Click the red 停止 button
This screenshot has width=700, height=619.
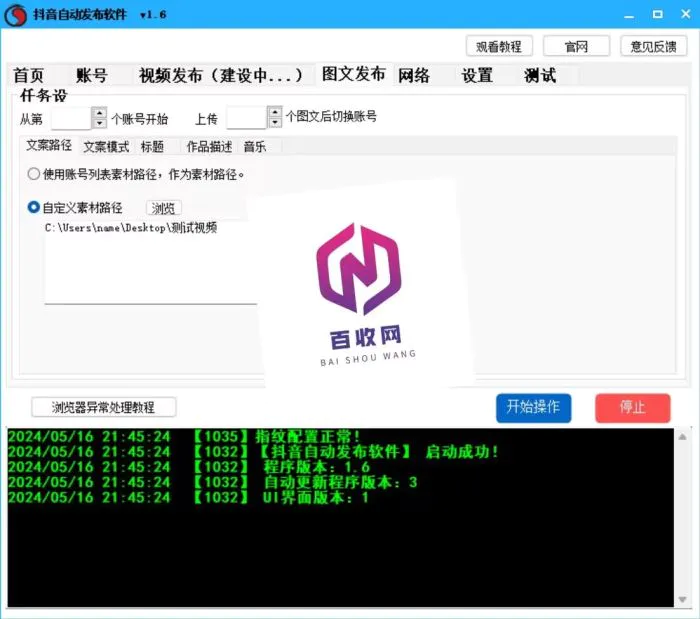pos(633,408)
